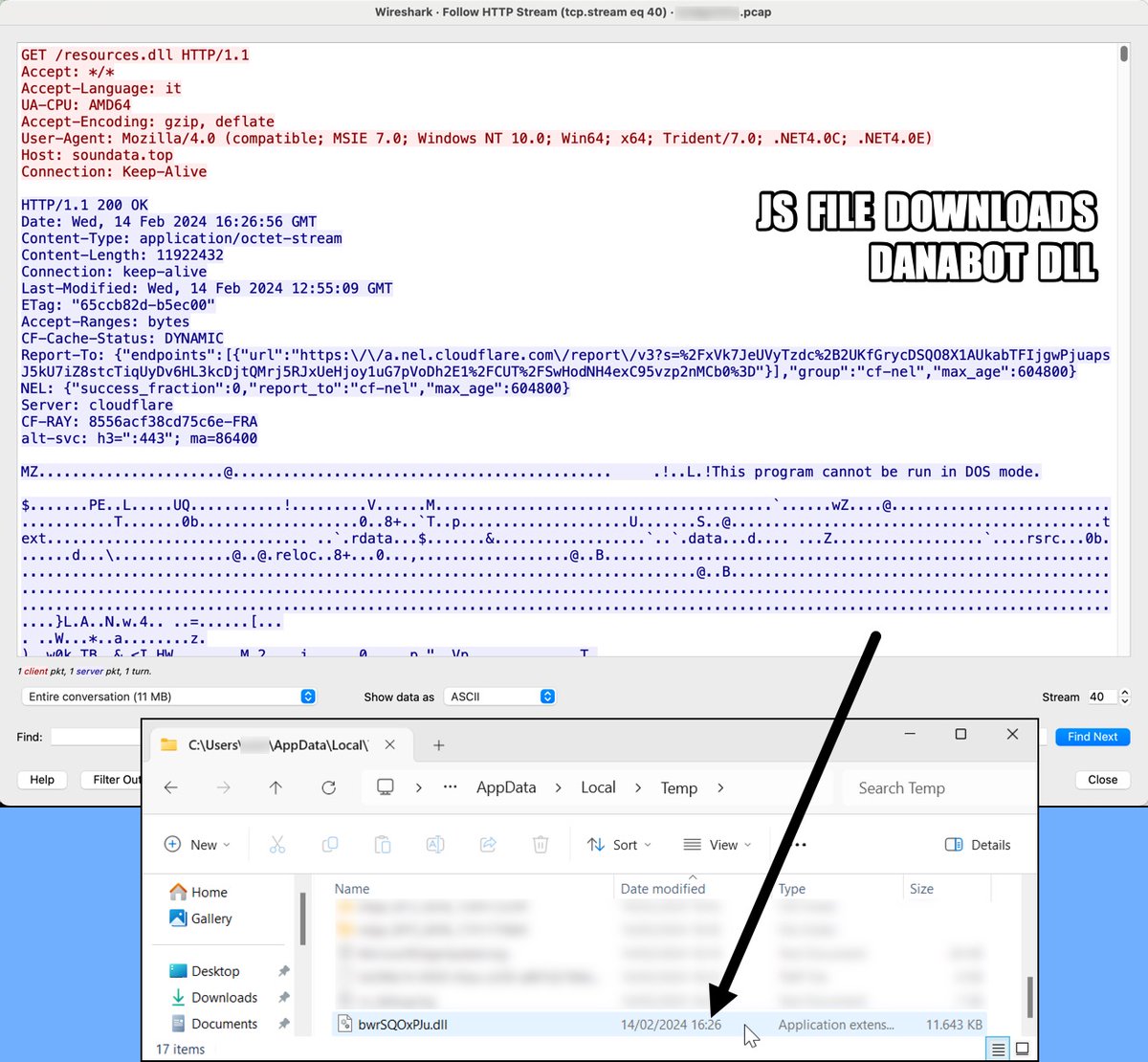Click the Copy icon in Explorer toolbar
1148x1062 pixels.
point(330,845)
